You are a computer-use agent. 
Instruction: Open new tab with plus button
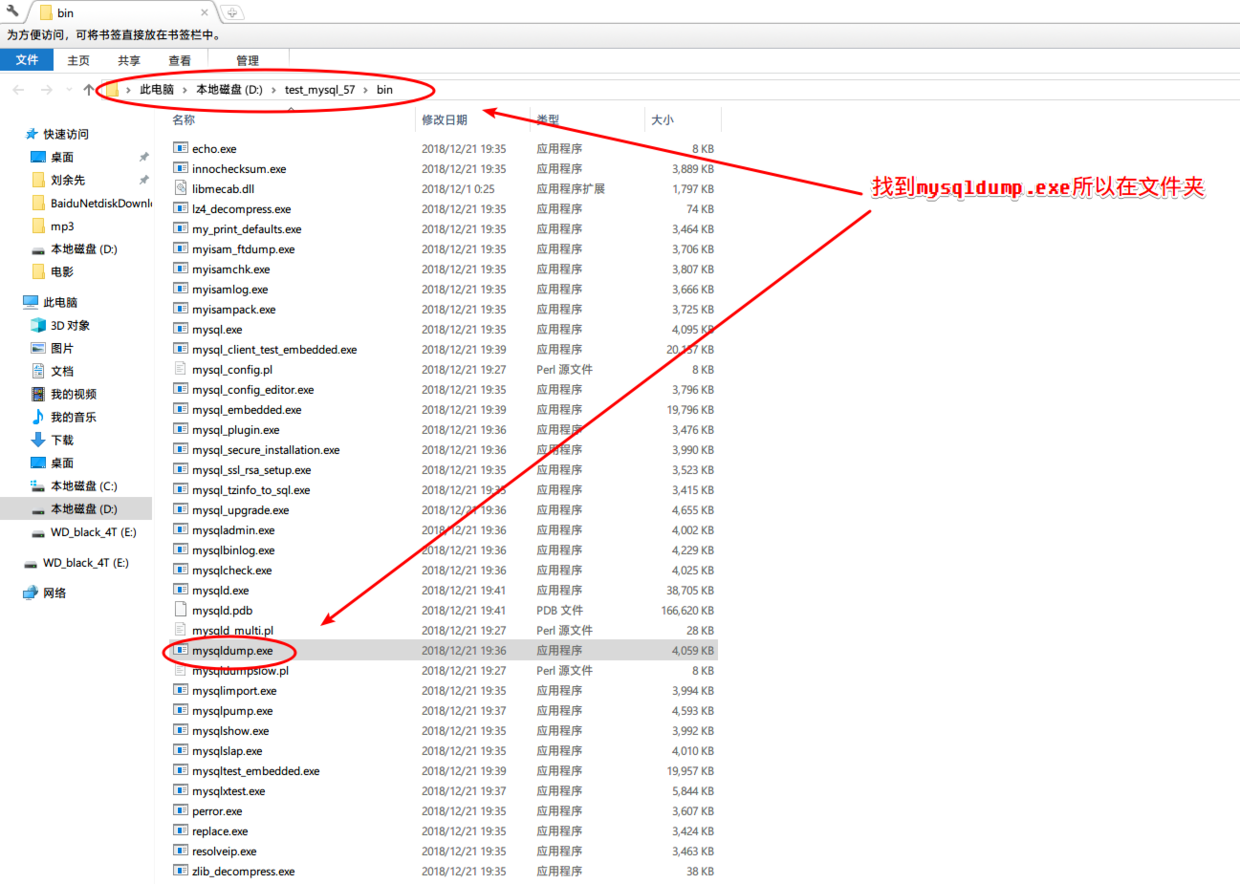(x=232, y=13)
